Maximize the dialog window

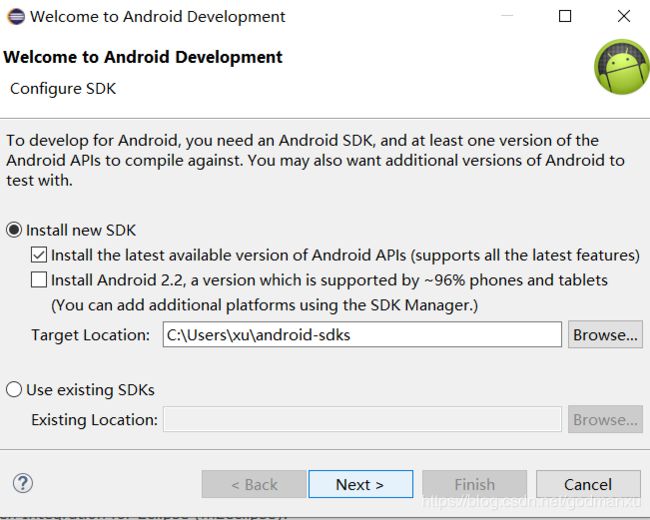tap(565, 16)
